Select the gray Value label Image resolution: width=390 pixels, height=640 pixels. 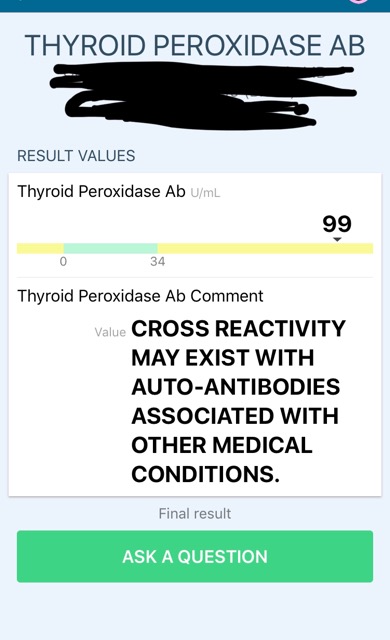(x=110, y=332)
